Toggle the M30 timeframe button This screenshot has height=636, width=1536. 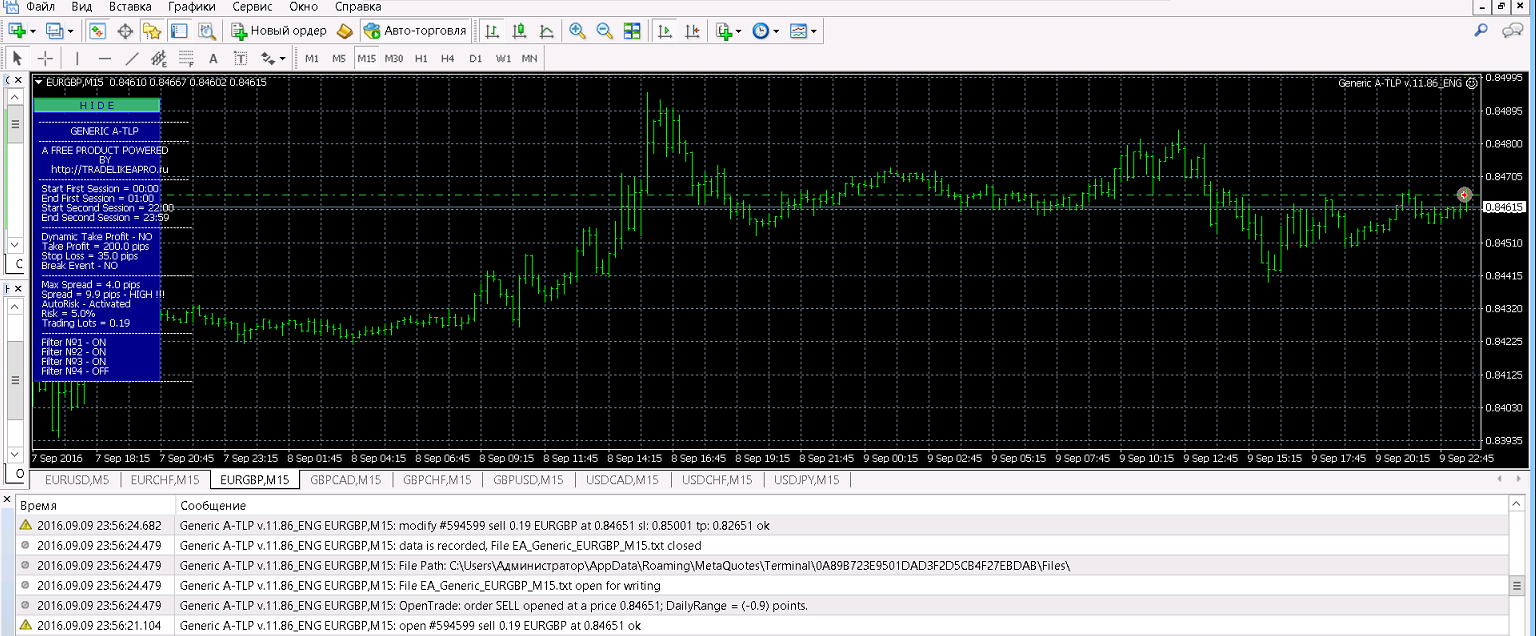tap(393, 58)
